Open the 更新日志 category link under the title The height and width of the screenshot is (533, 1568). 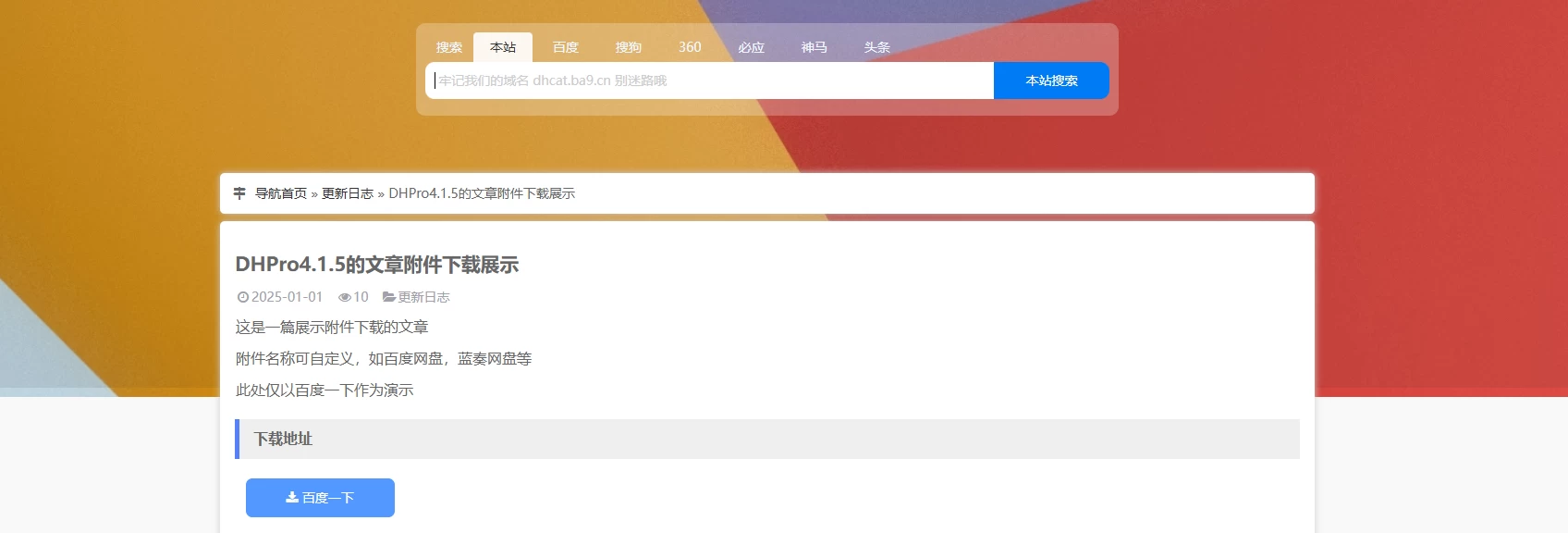pos(423,297)
